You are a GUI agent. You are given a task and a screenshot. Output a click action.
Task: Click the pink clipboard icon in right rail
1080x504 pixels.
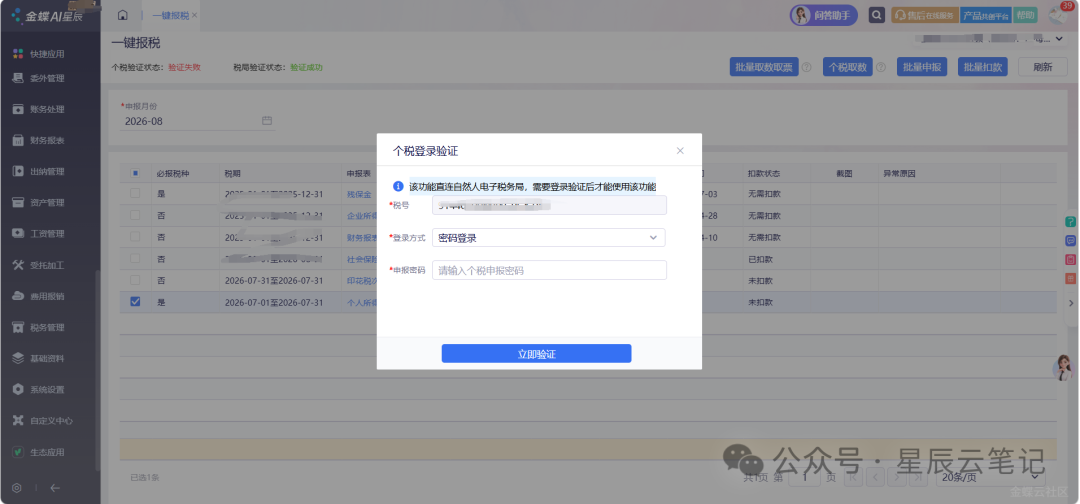[x=1070, y=260]
